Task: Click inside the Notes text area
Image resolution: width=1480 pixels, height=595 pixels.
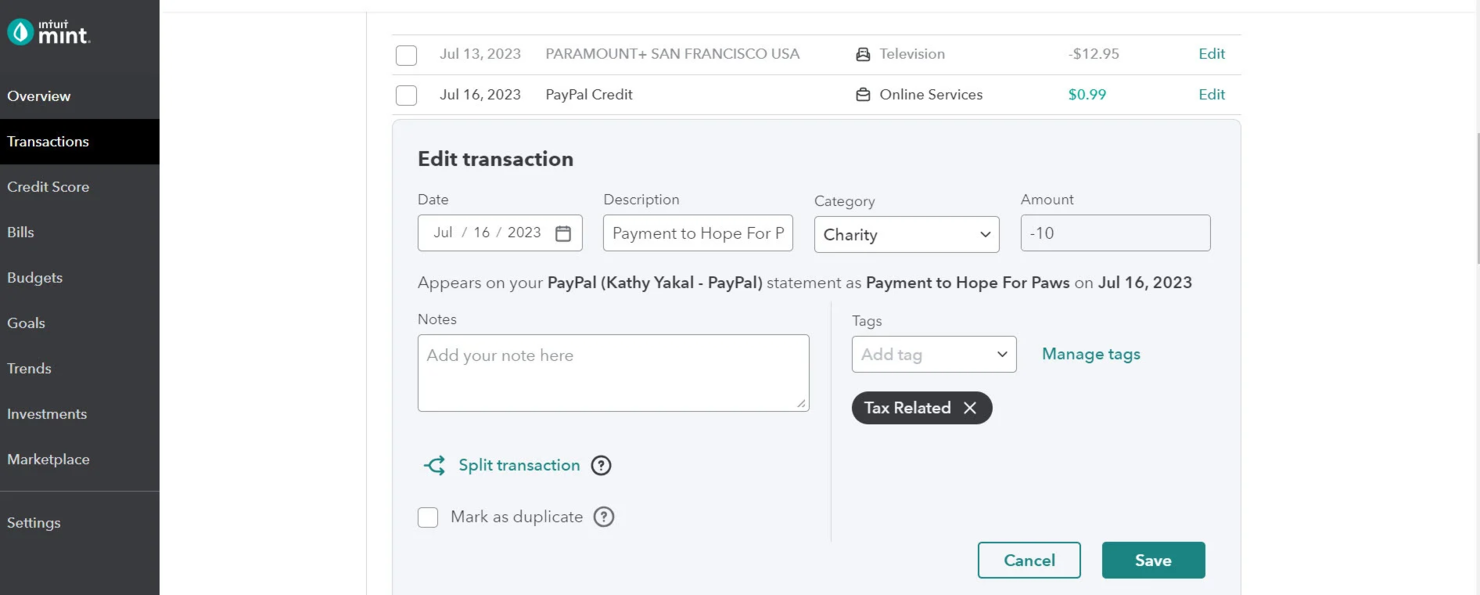Action: coord(613,372)
